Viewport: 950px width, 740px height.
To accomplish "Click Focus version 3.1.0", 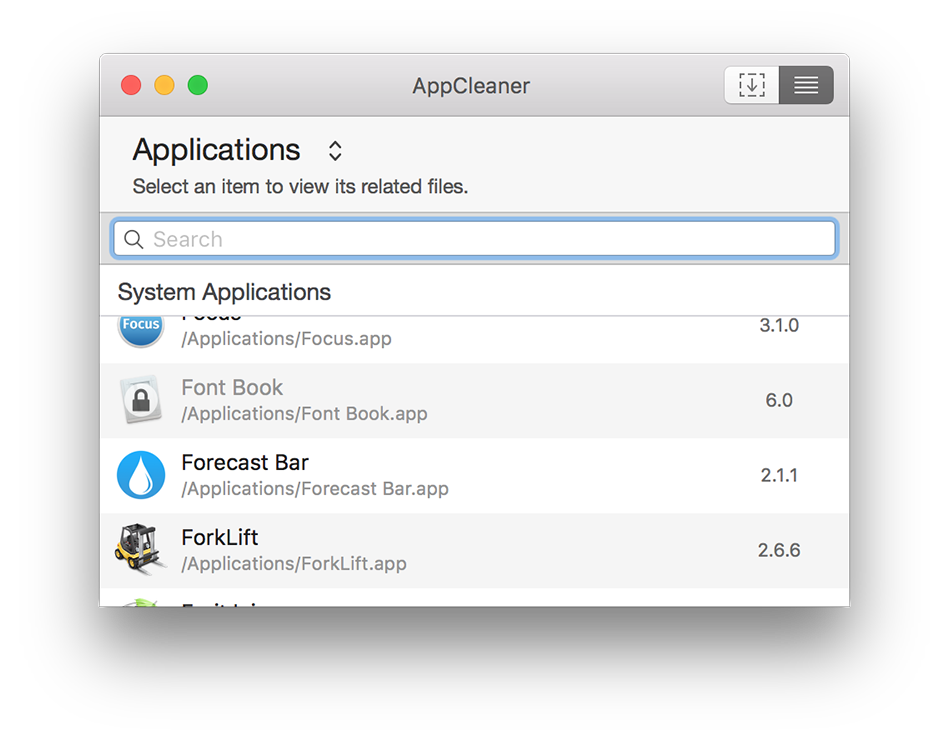I will (779, 325).
